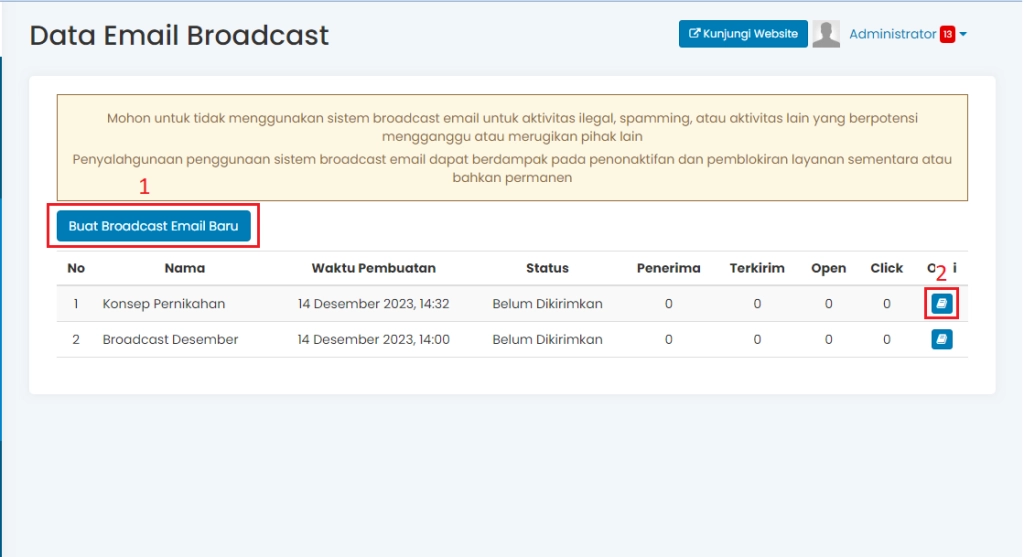The height and width of the screenshot is (557, 1024).
Task: Select the Broadcast Desember name cell
Action: coord(170,340)
